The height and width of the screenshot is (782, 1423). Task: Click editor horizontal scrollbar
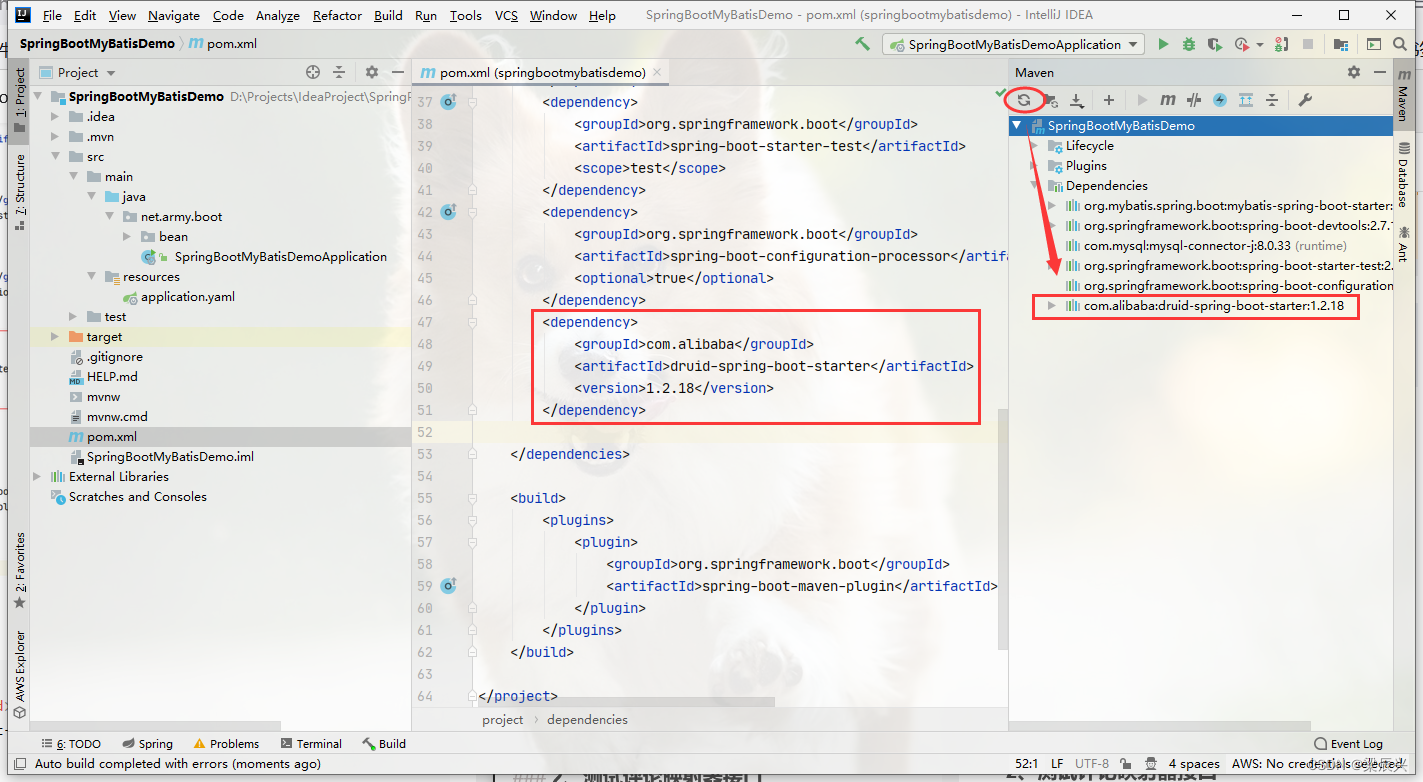tap(625, 702)
